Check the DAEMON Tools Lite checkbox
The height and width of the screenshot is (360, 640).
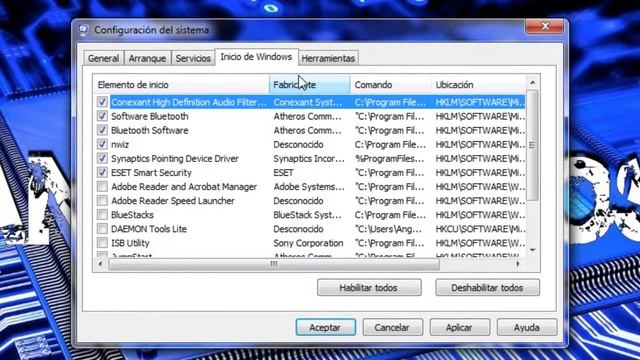102,229
